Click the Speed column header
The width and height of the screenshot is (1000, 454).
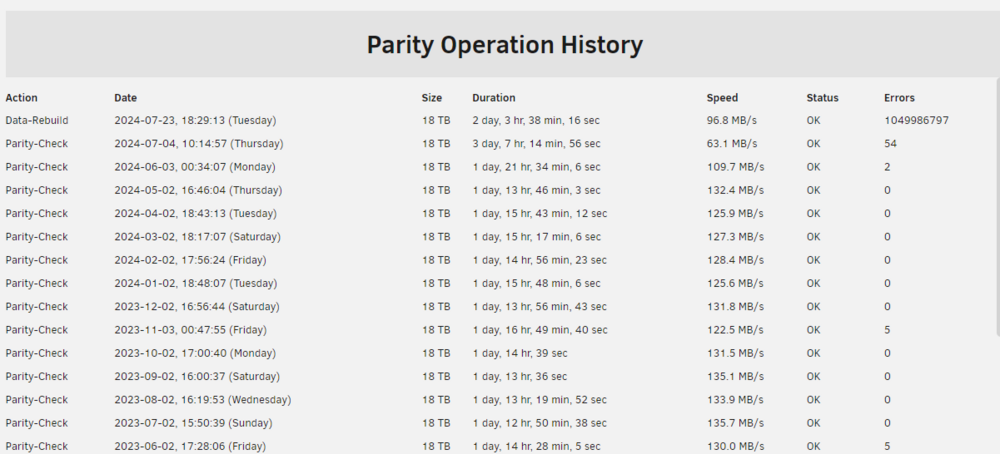point(722,98)
